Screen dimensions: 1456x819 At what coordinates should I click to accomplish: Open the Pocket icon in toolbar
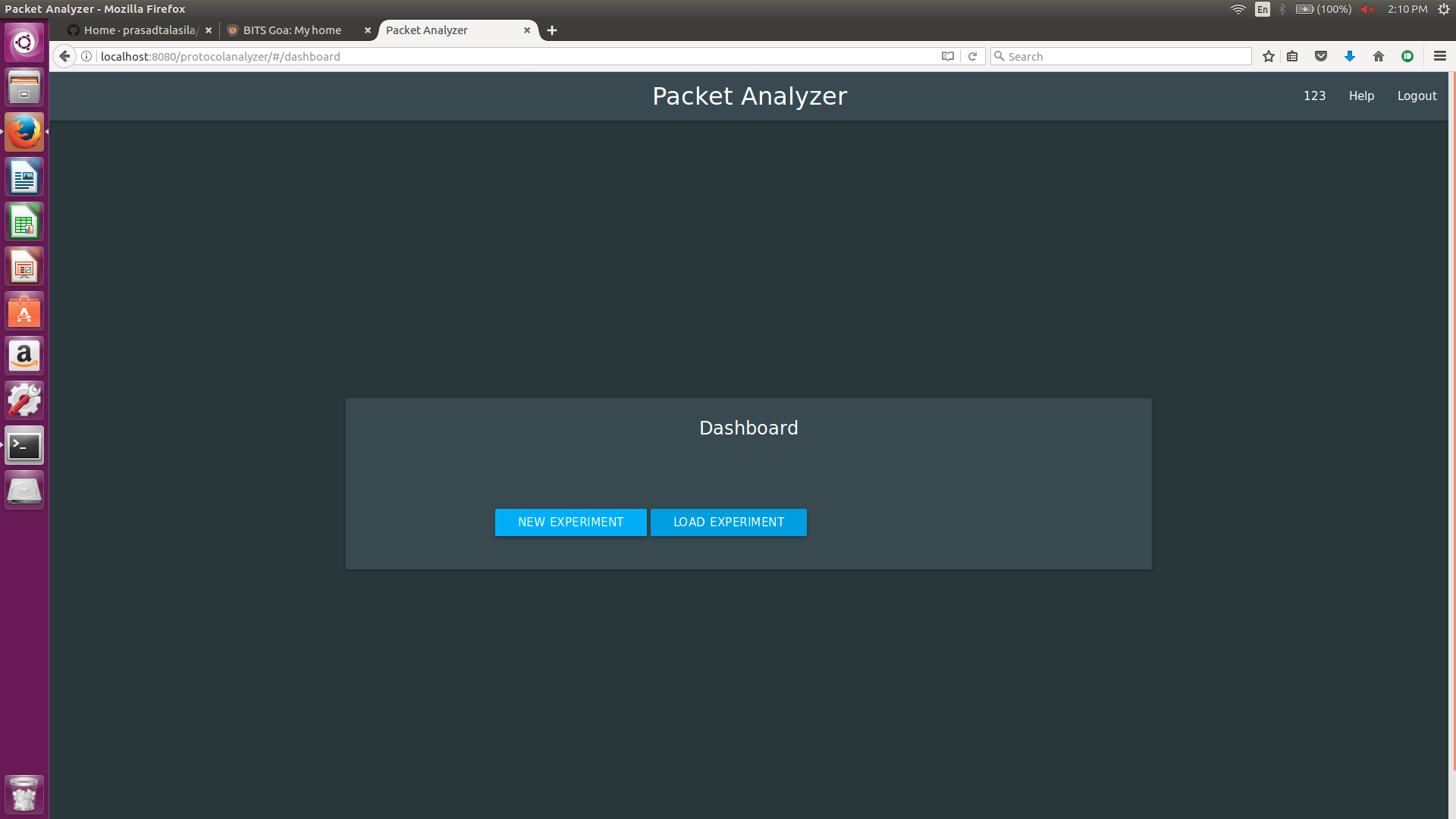click(x=1321, y=56)
